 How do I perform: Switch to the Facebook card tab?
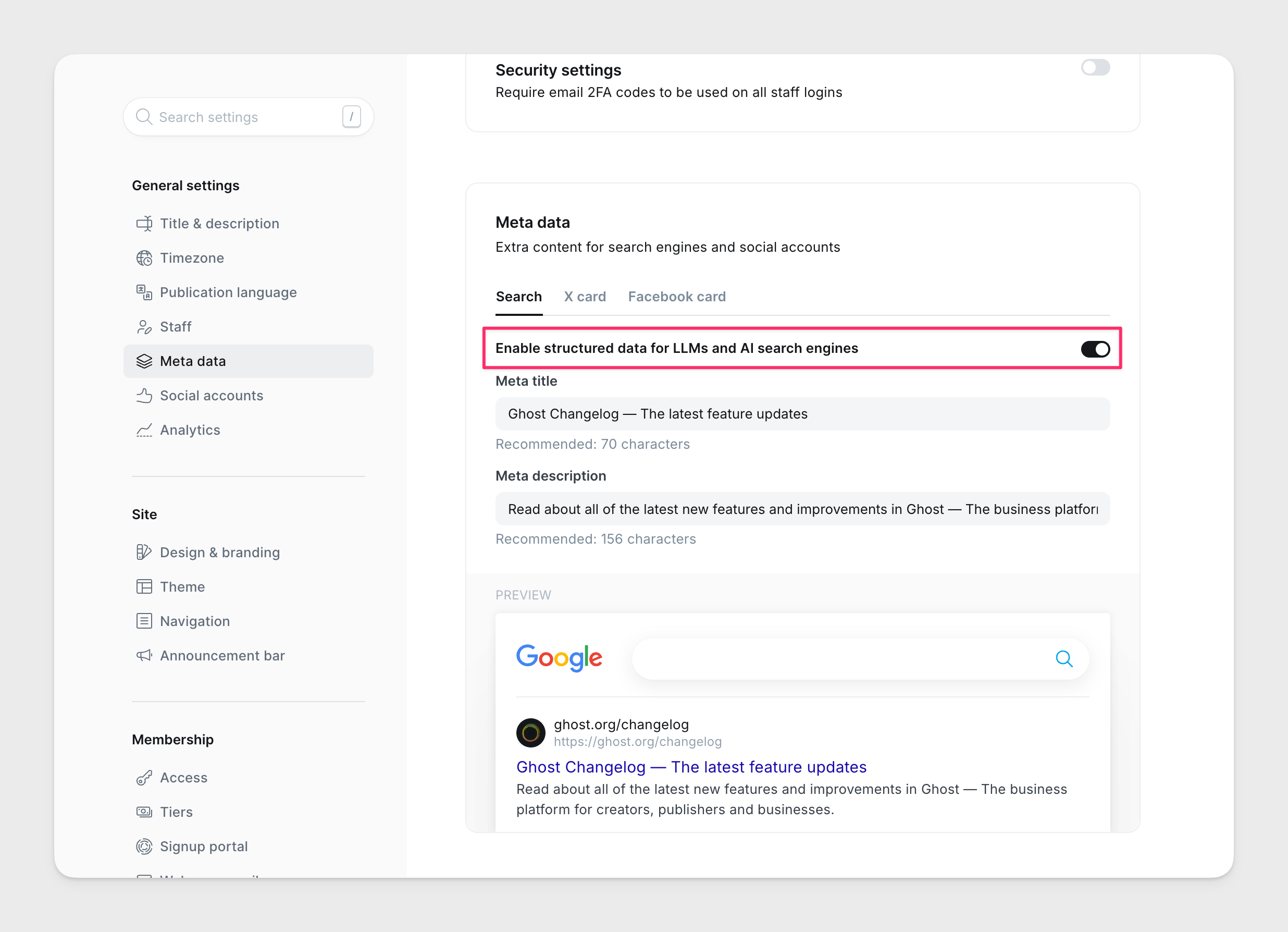tap(677, 297)
